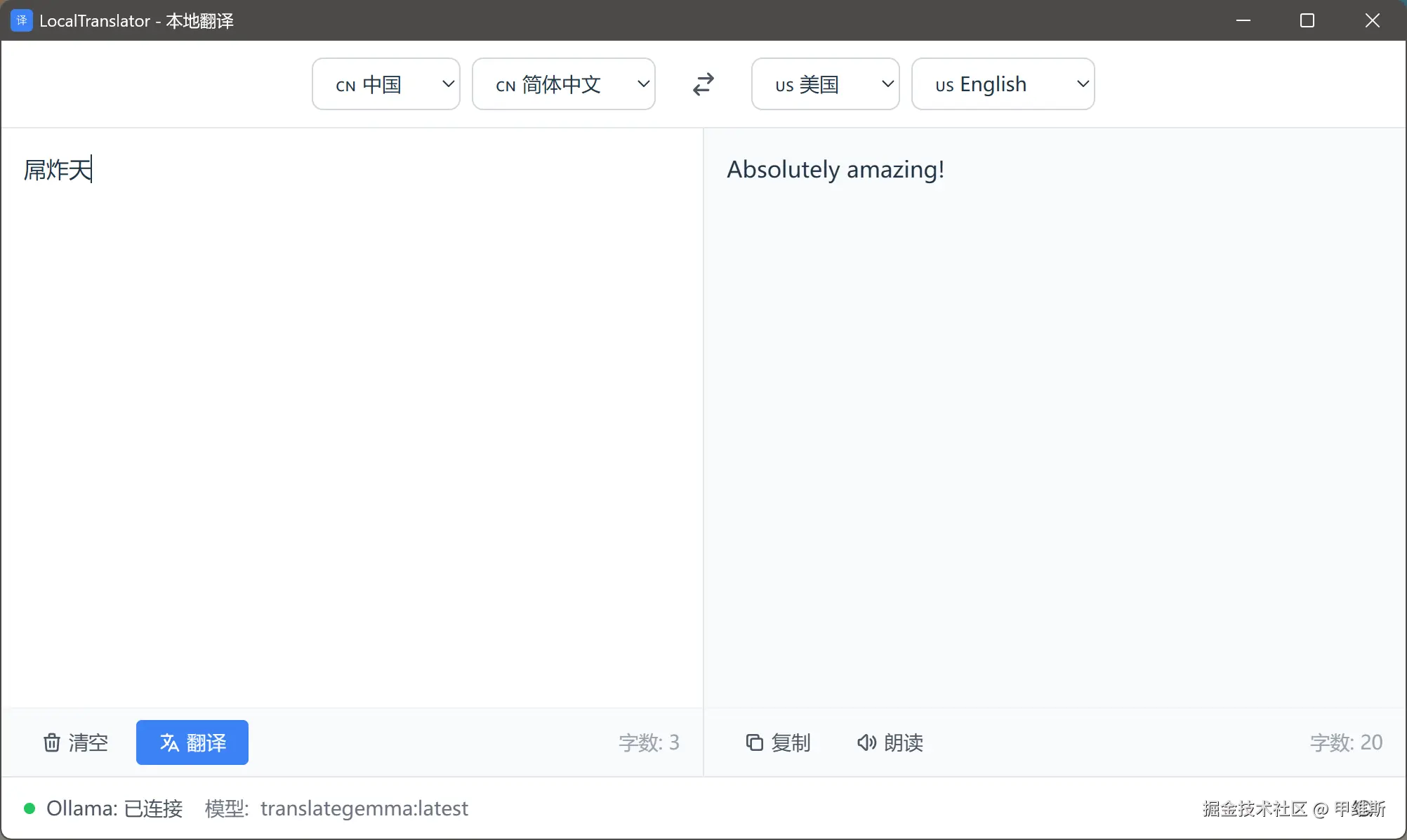Maximize the LocalTranslator window
Viewport: 1407px width, 840px height.
(1307, 20)
